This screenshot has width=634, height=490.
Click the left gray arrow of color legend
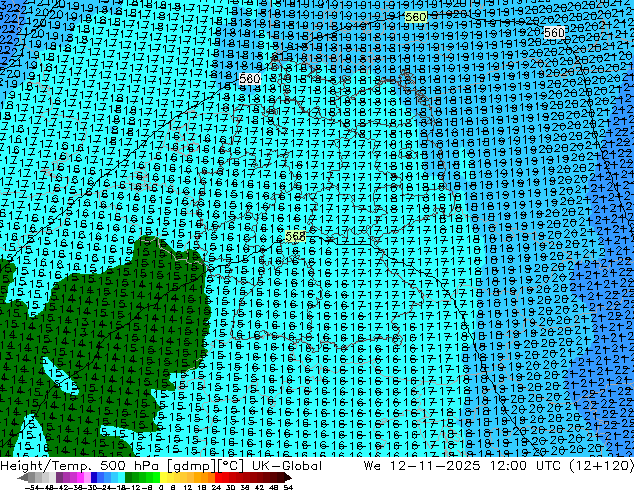tap(23, 478)
